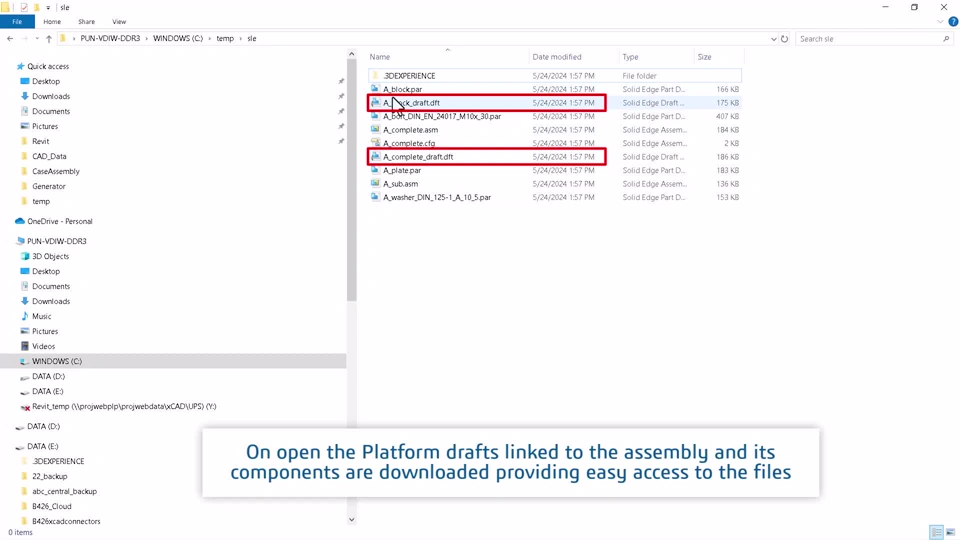Select the A_complete.asm file
The height and width of the screenshot is (540, 960).
click(554, 130)
